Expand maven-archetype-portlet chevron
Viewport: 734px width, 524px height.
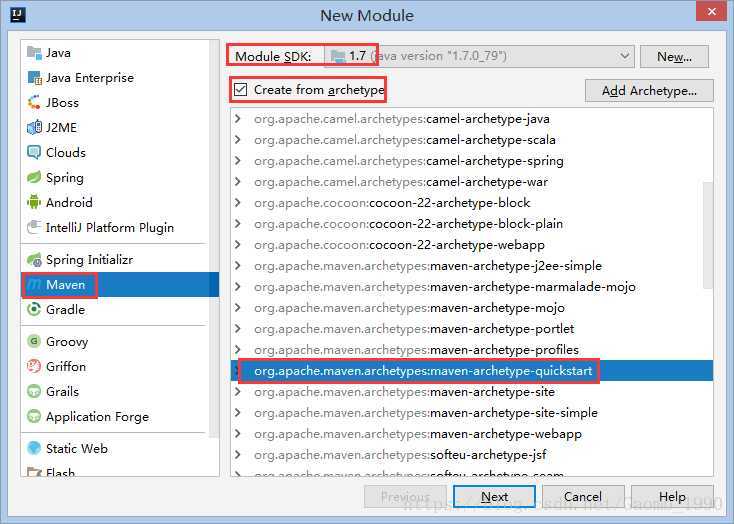(238, 329)
